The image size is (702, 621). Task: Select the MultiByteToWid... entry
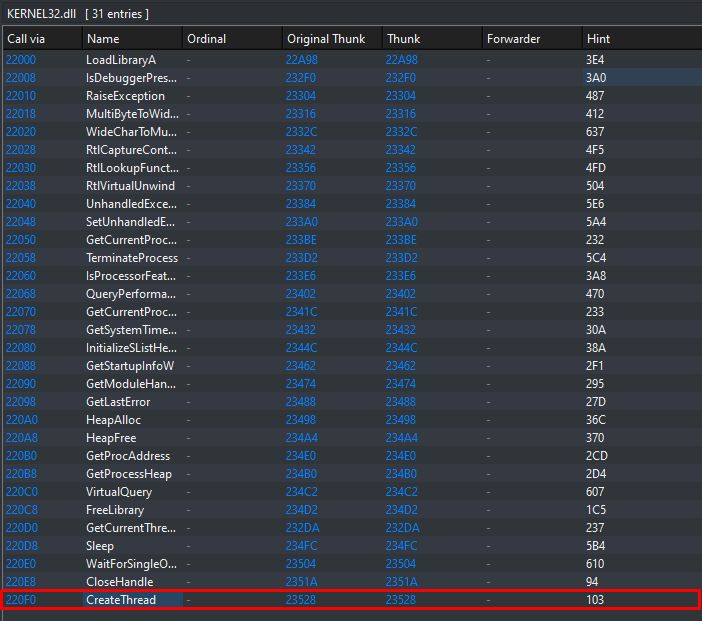133,114
